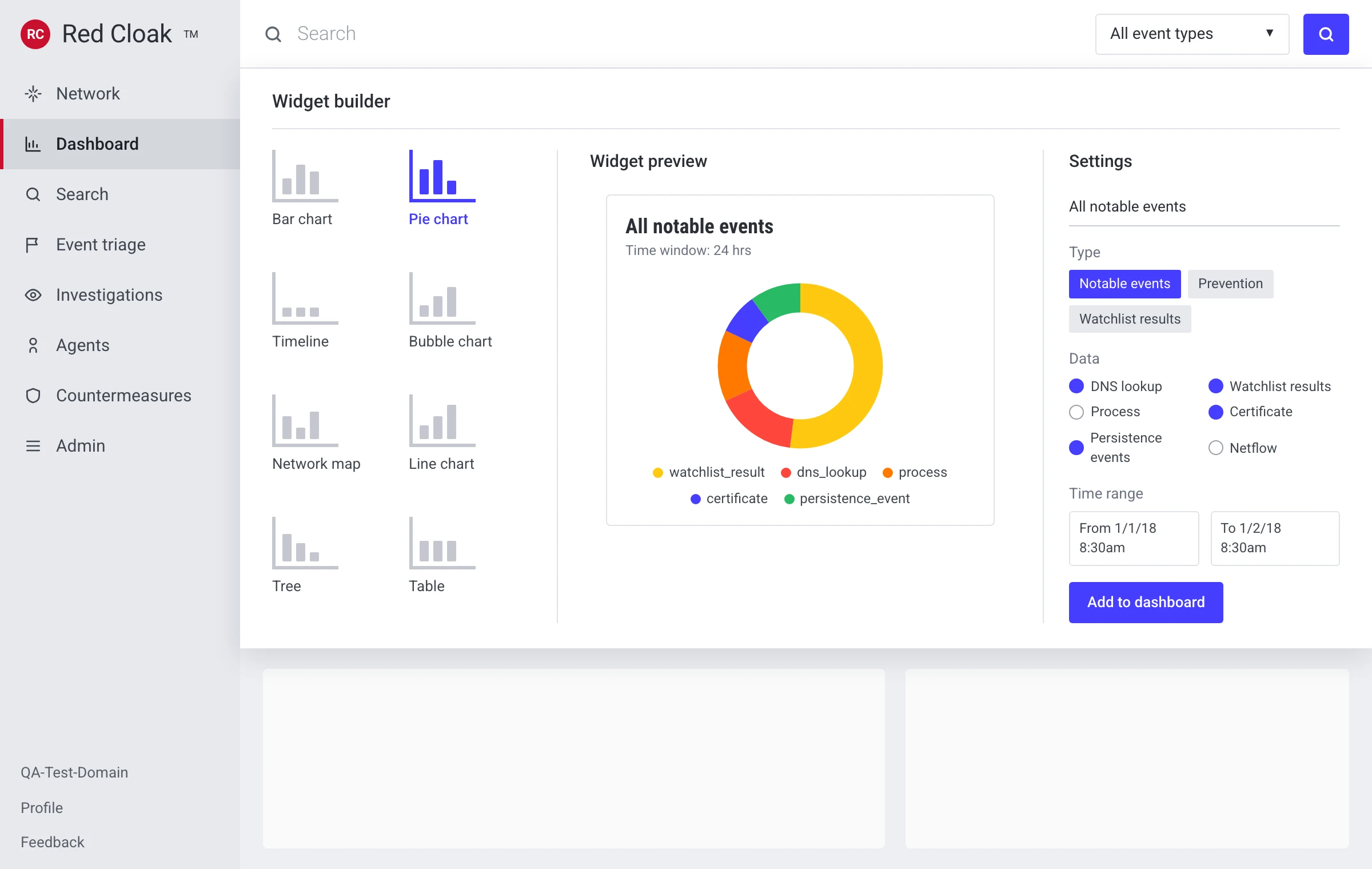Click the Countermeasures shield icon
The width and height of the screenshot is (1372, 869).
click(x=33, y=396)
